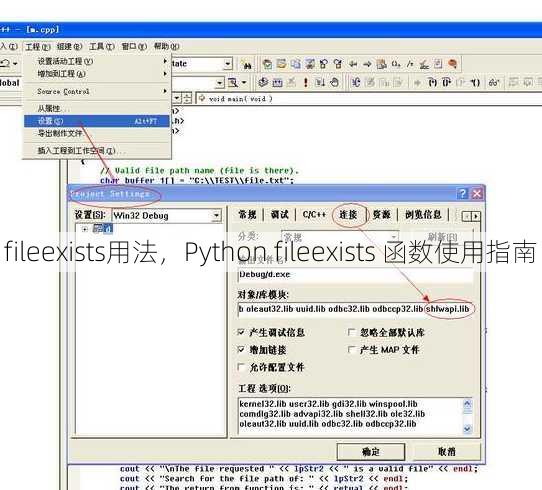Open 增加到工程 submenu

pyautogui.click(x=97, y=74)
